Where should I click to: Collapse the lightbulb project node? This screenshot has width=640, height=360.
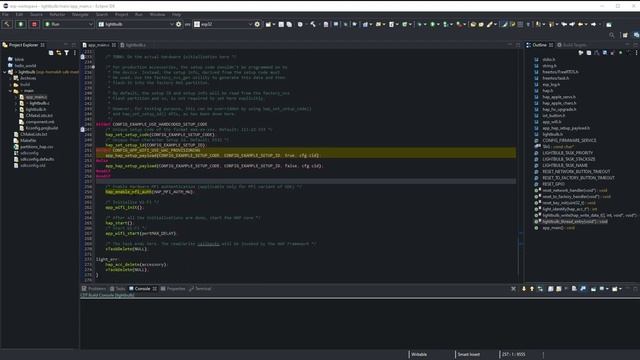(5, 72)
